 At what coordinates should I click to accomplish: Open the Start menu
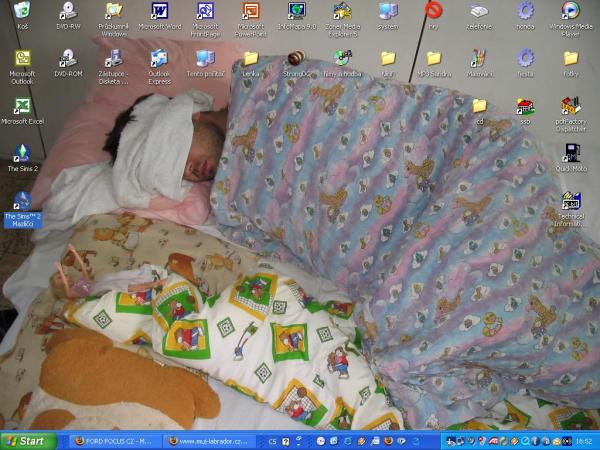(x=28, y=441)
